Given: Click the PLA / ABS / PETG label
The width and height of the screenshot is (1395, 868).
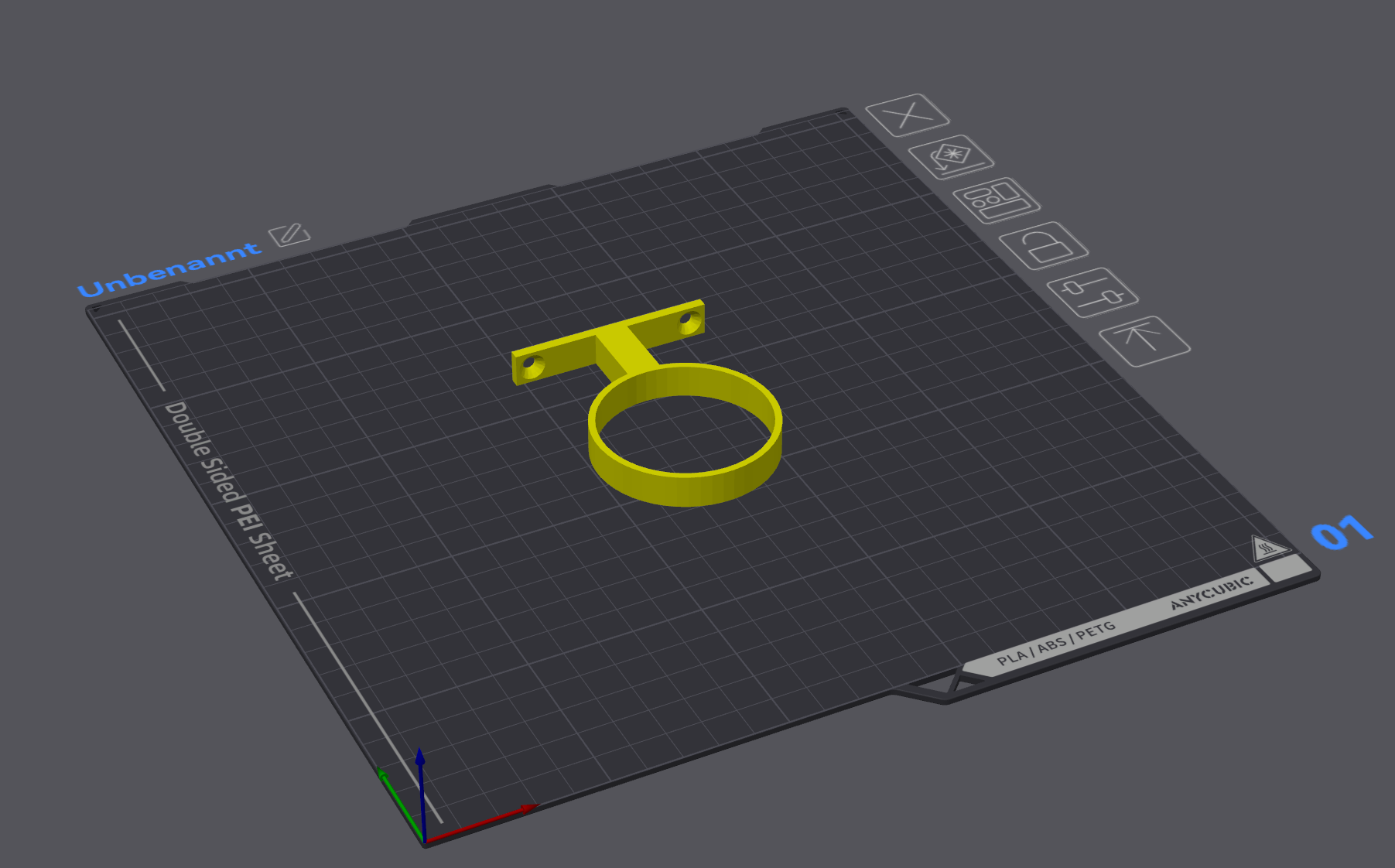Looking at the screenshot, I should (x=1056, y=643).
